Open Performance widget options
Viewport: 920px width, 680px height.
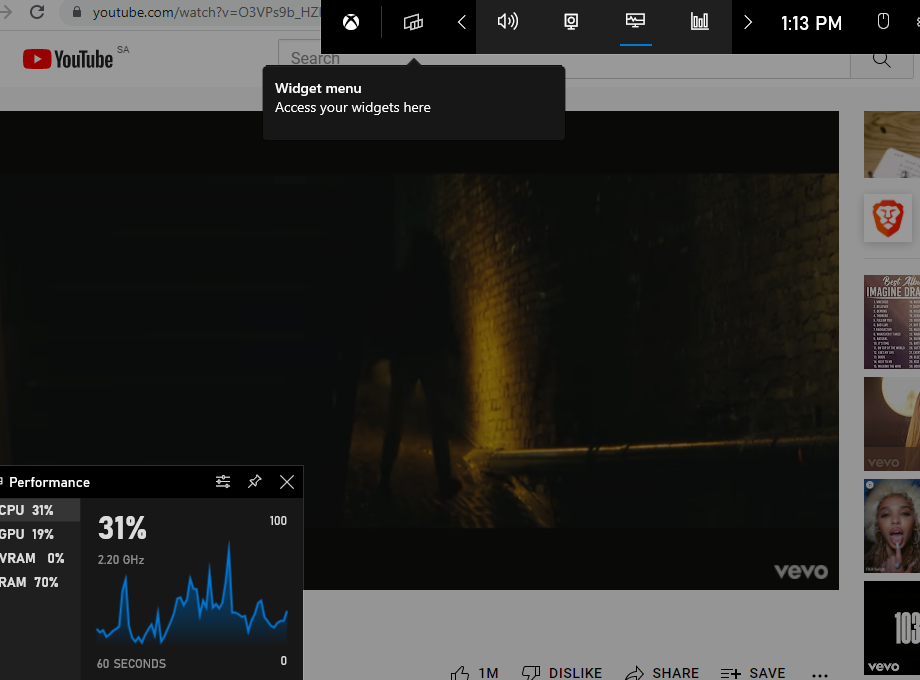click(223, 482)
